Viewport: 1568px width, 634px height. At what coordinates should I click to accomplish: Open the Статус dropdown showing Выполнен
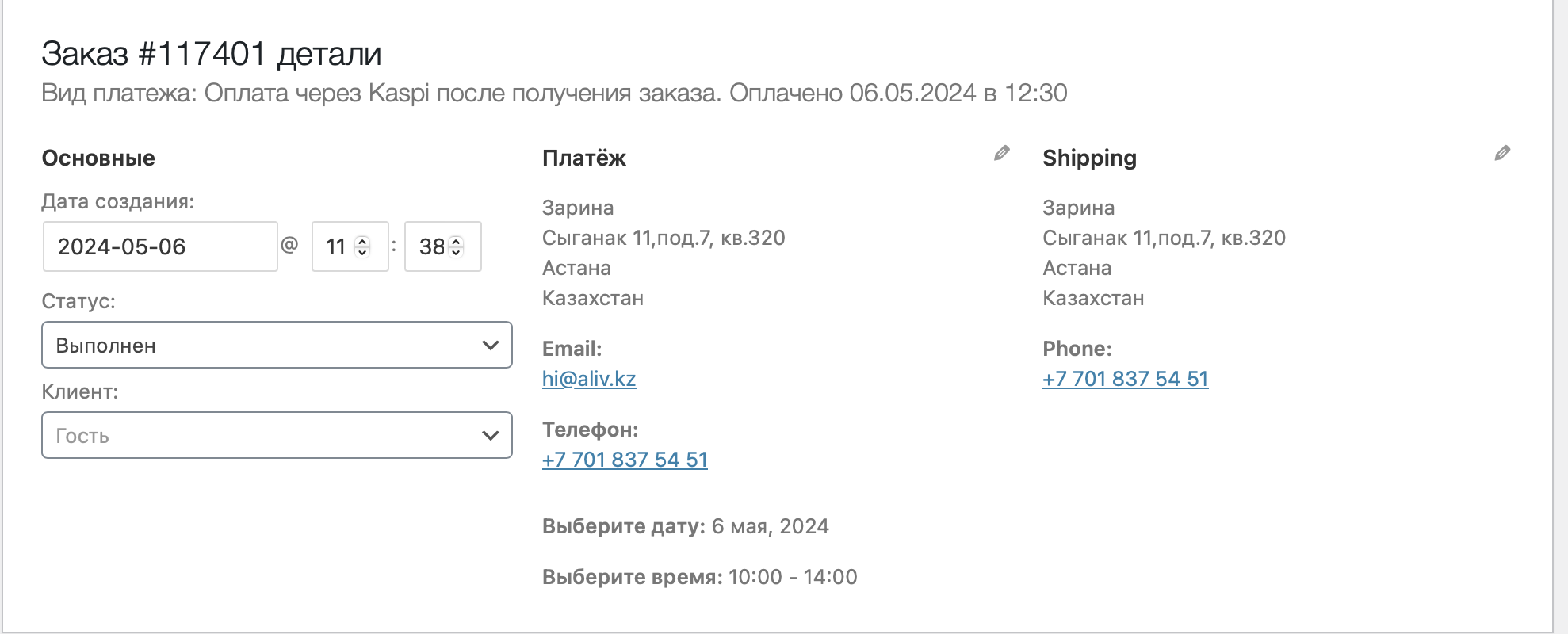coord(277,345)
